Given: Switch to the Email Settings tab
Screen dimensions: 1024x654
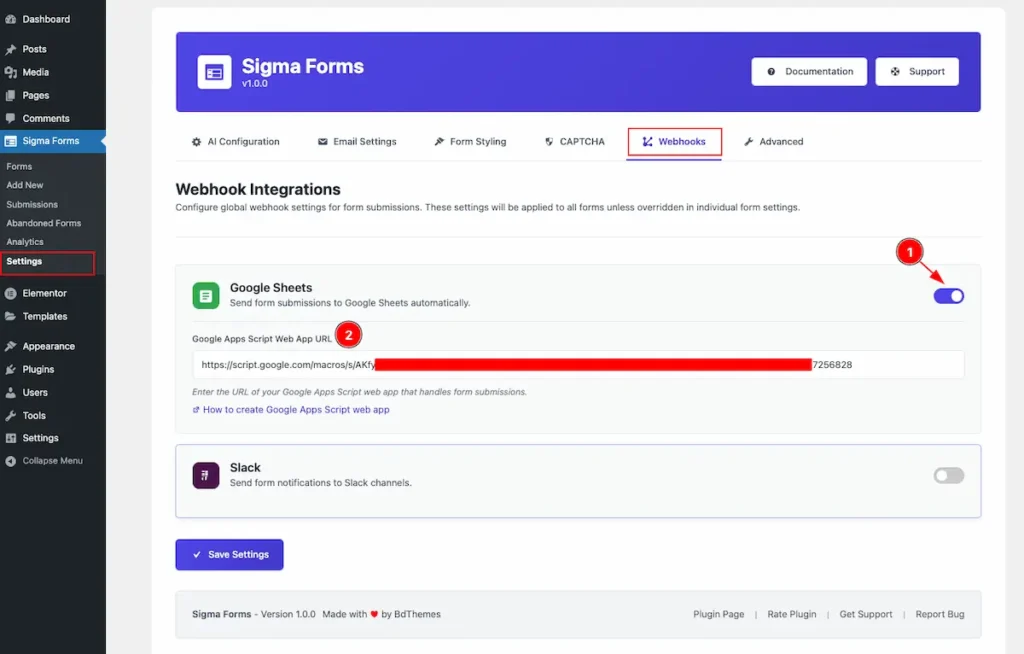Looking at the screenshot, I should click(357, 142).
